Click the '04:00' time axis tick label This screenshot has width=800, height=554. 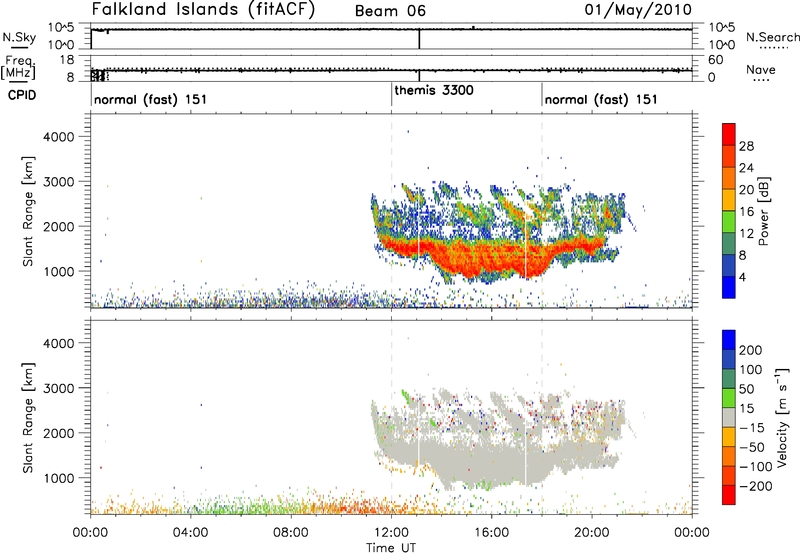coord(191,533)
